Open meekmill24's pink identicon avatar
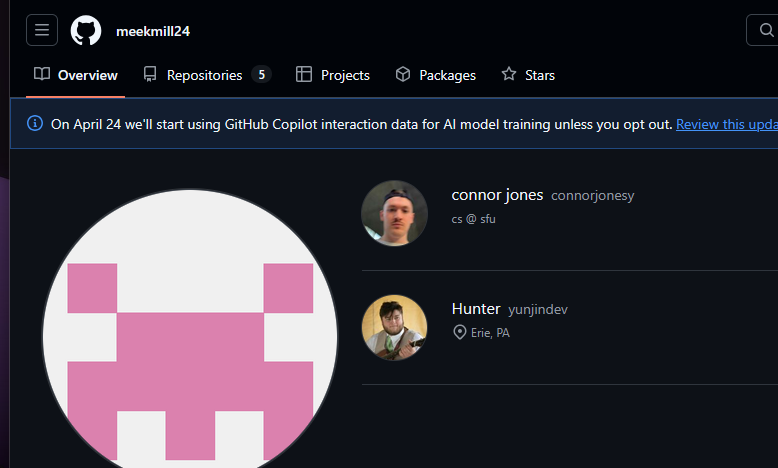Viewport: 778px width, 468px height. coord(190,329)
